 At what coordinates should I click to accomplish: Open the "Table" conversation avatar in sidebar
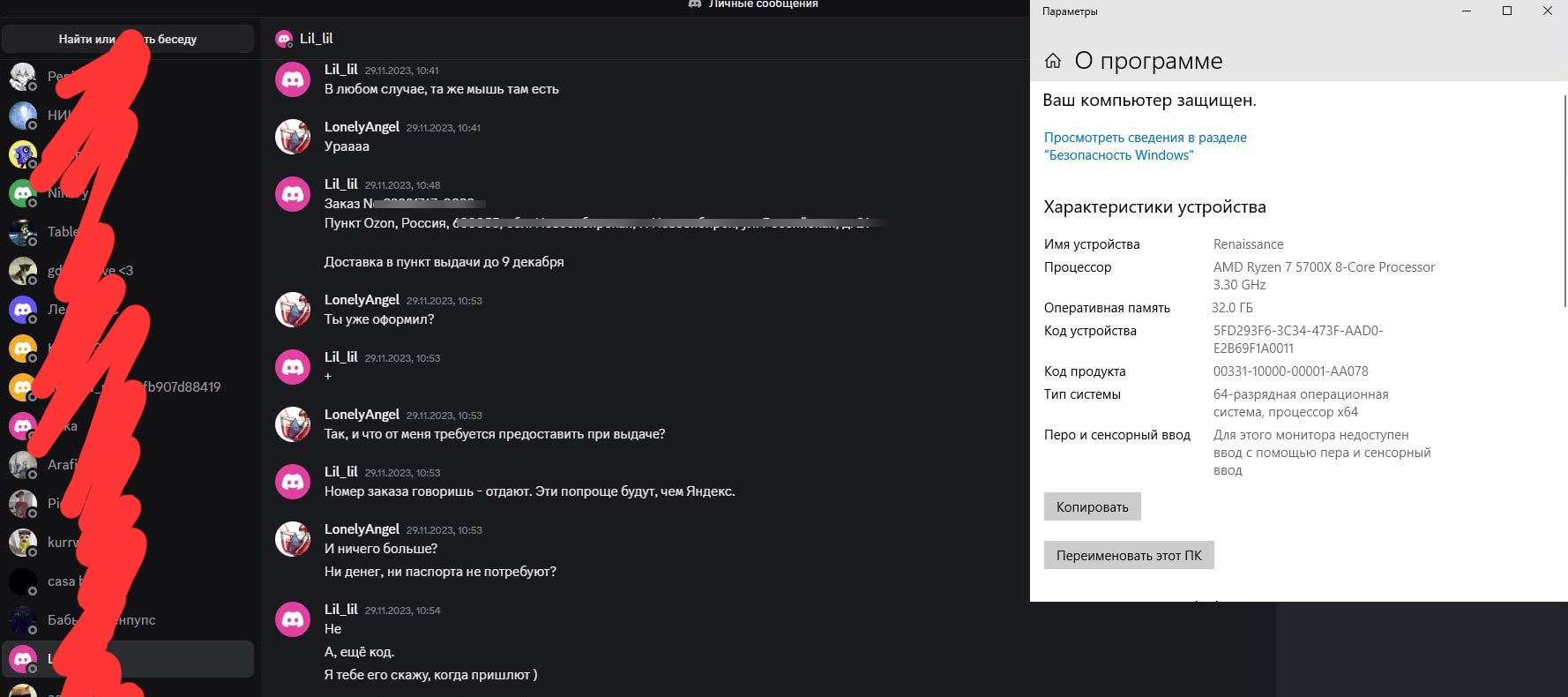point(23,232)
